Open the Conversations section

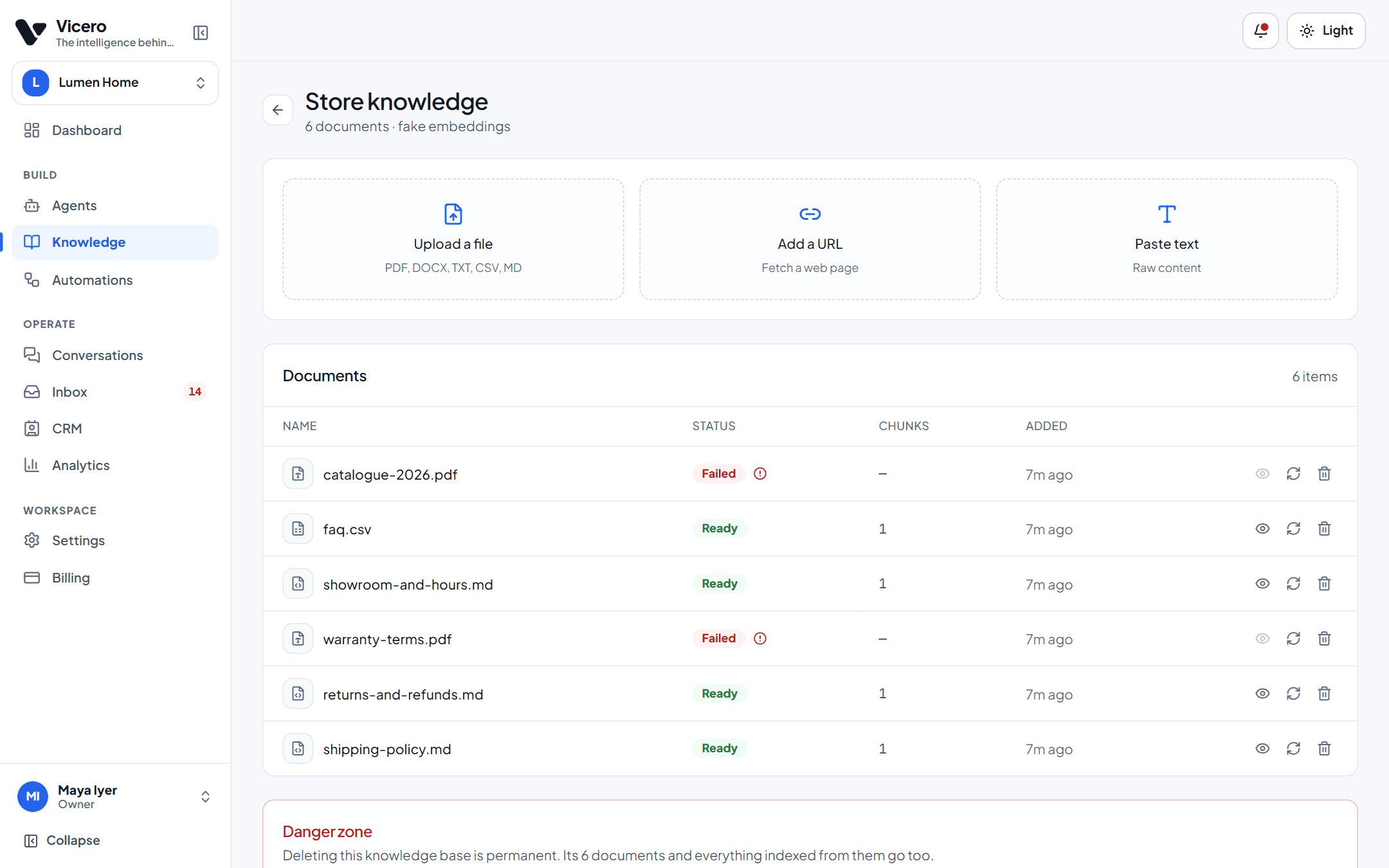[x=115, y=356]
